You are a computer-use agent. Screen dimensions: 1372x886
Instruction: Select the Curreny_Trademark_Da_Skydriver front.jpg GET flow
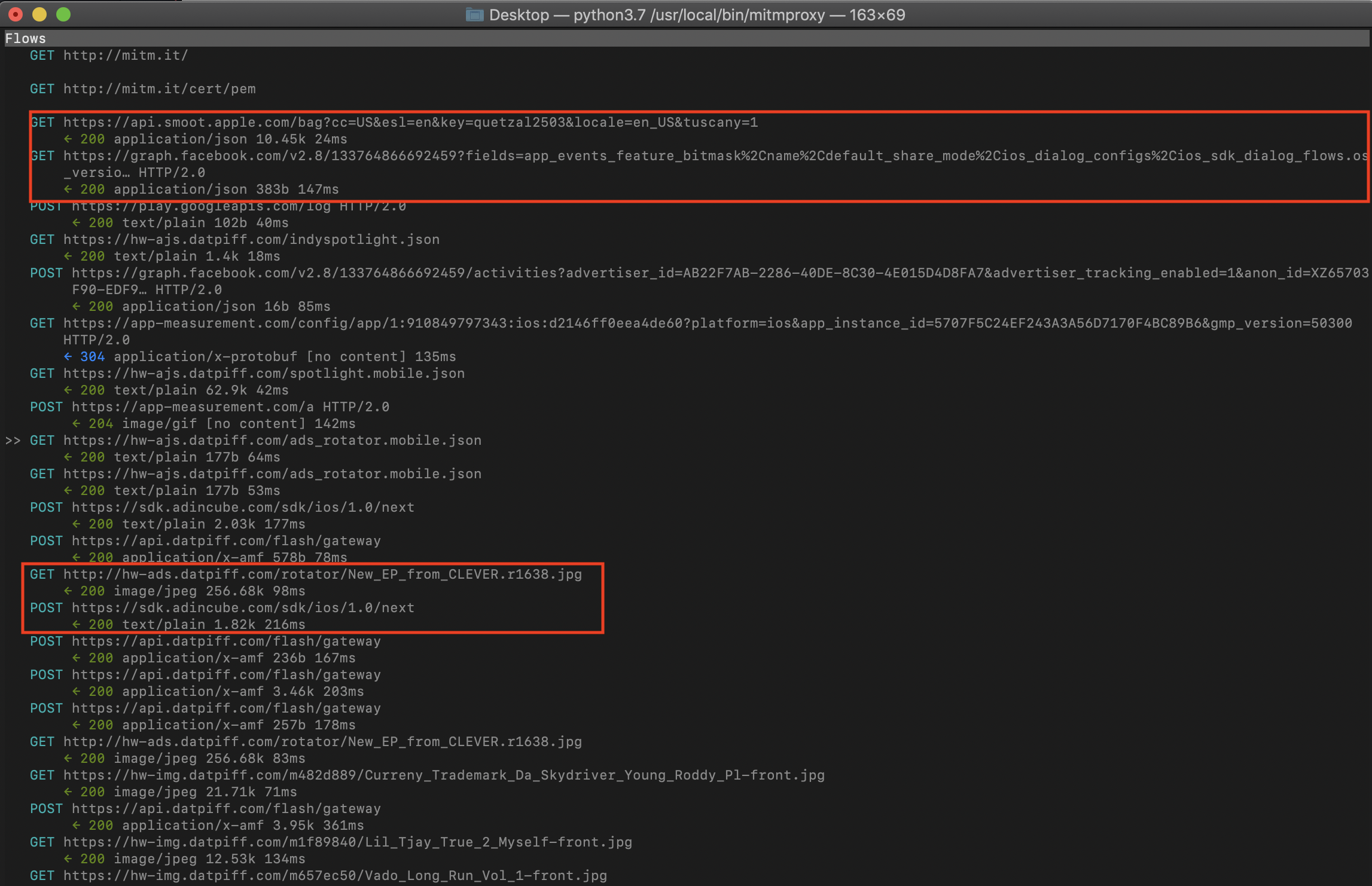[428, 775]
